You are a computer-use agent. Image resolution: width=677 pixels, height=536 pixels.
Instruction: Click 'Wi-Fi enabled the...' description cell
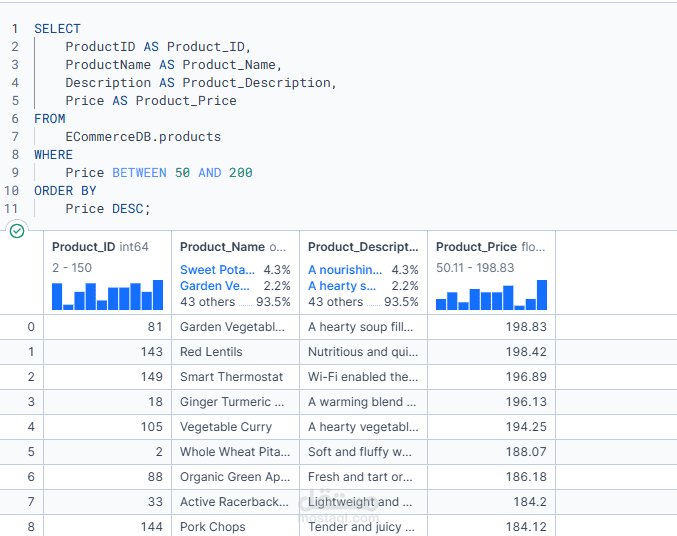pos(363,377)
